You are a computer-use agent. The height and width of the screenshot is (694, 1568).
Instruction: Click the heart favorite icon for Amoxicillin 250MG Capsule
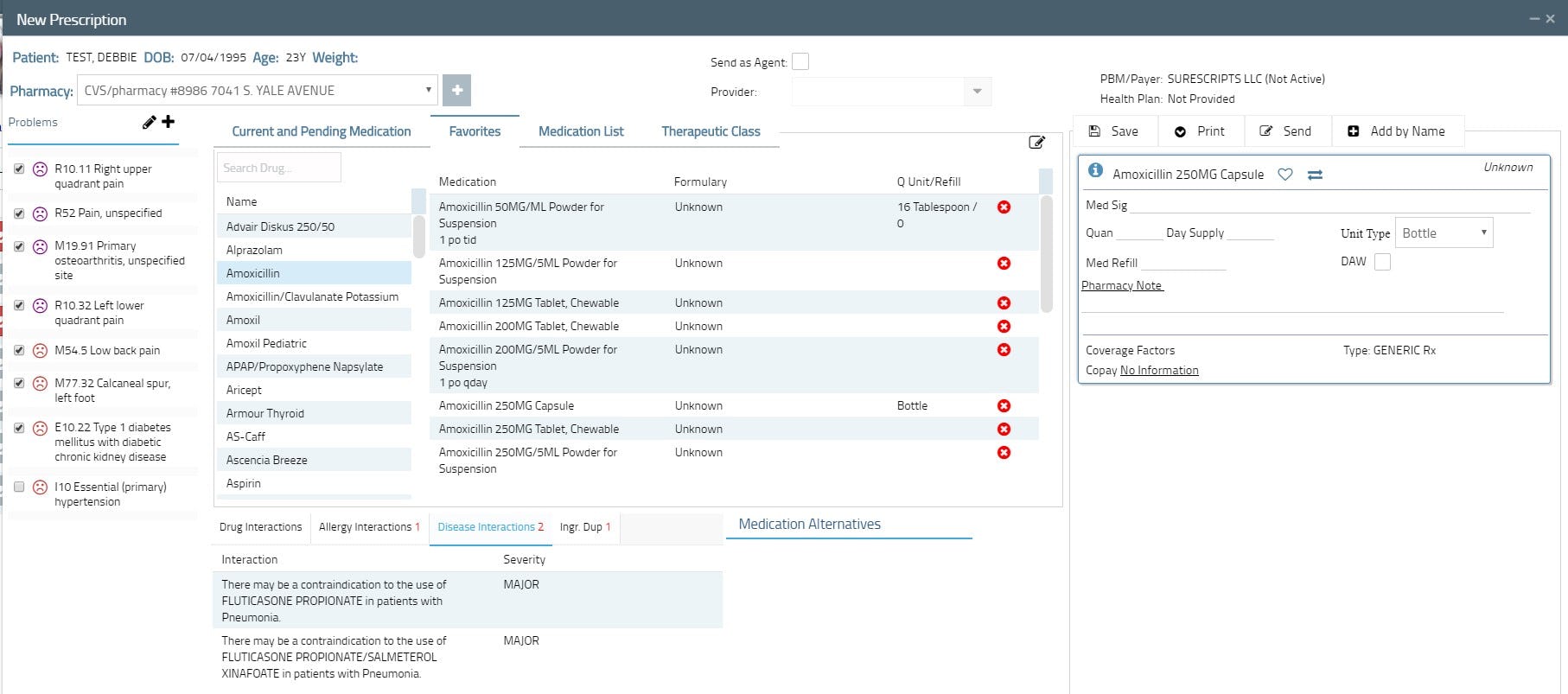click(x=1285, y=175)
